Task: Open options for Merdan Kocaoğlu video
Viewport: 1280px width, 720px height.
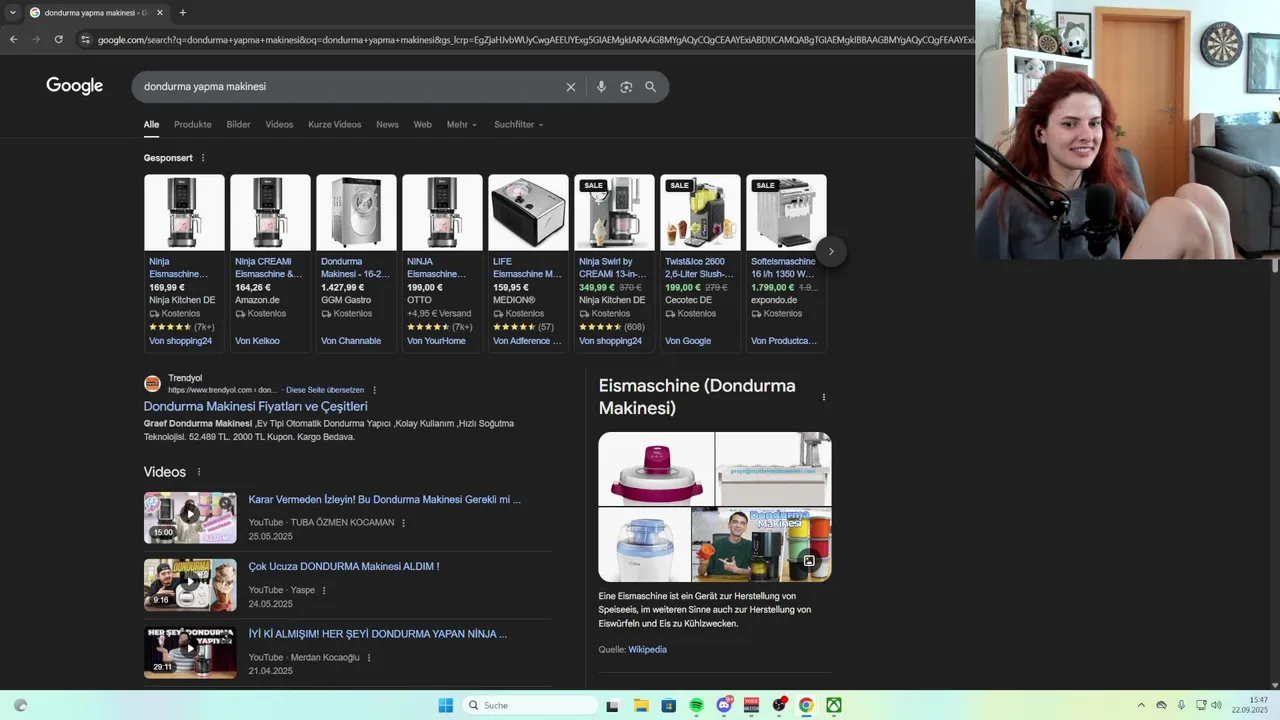Action: tap(369, 658)
